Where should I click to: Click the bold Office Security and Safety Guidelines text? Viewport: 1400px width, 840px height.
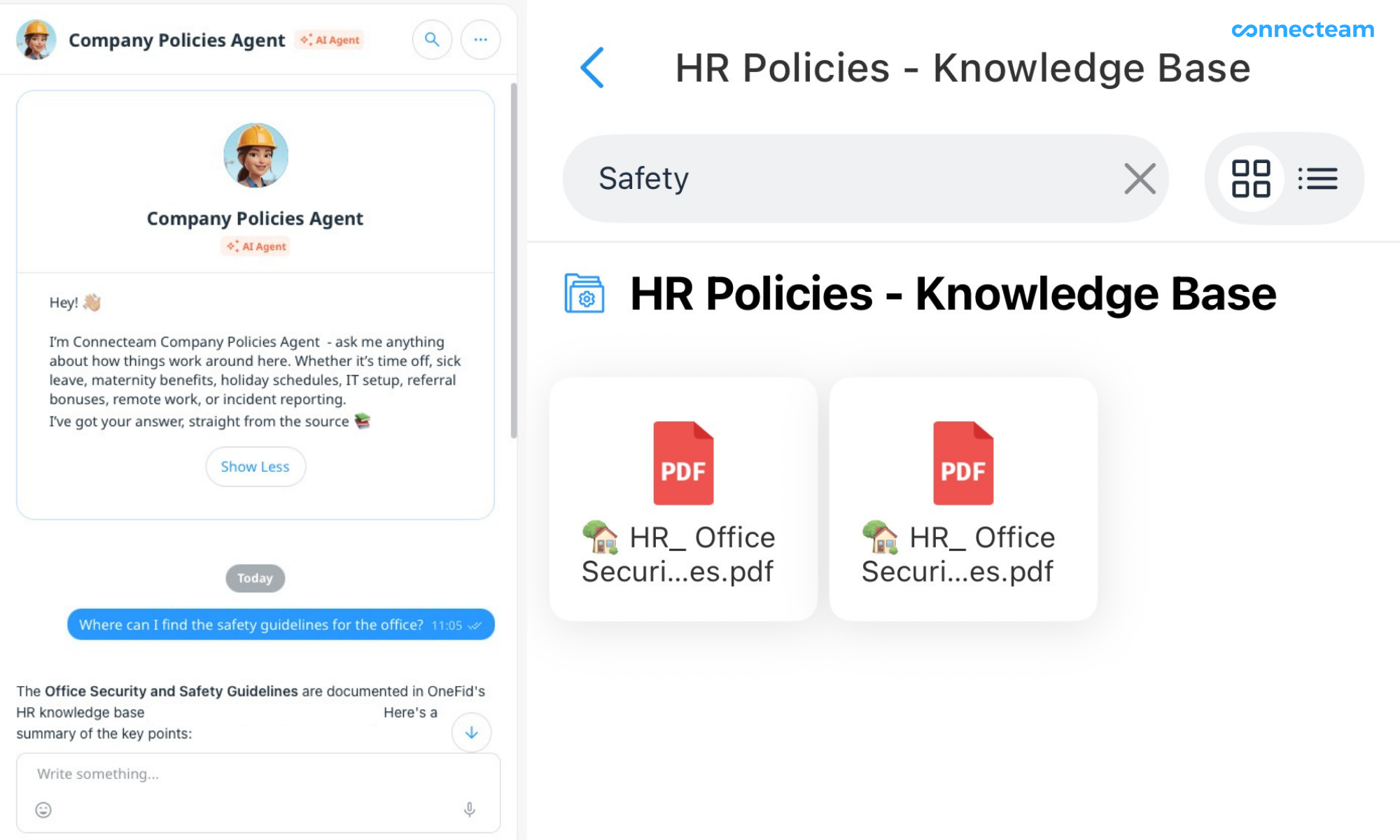[171, 691]
